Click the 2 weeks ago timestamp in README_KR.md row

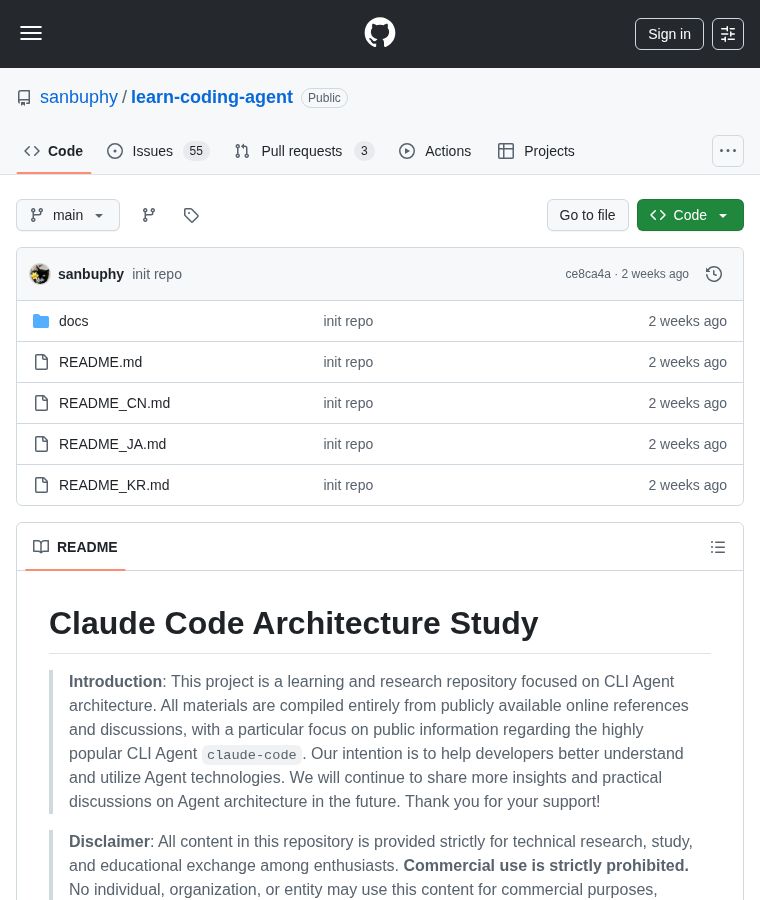tap(687, 485)
